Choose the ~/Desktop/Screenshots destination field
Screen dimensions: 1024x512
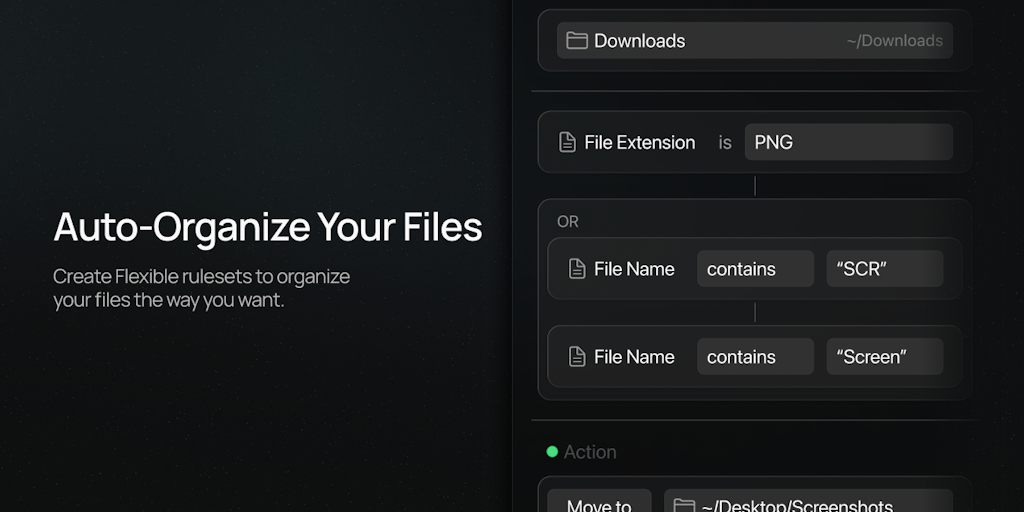point(808,501)
